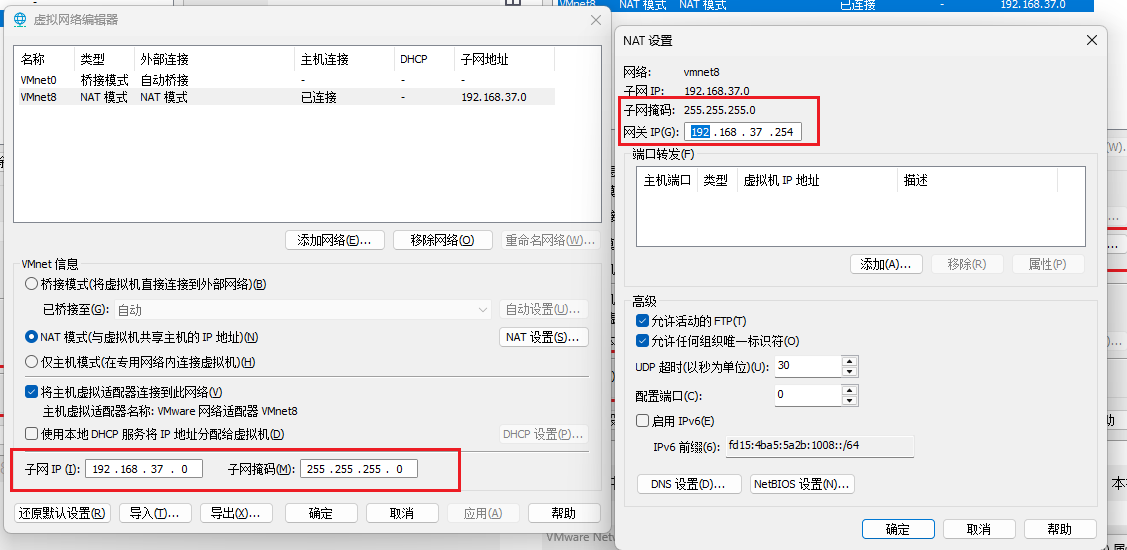The height and width of the screenshot is (550, 1127).
Task: Click 帮助 in the network editor
Action: pos(564,513)
